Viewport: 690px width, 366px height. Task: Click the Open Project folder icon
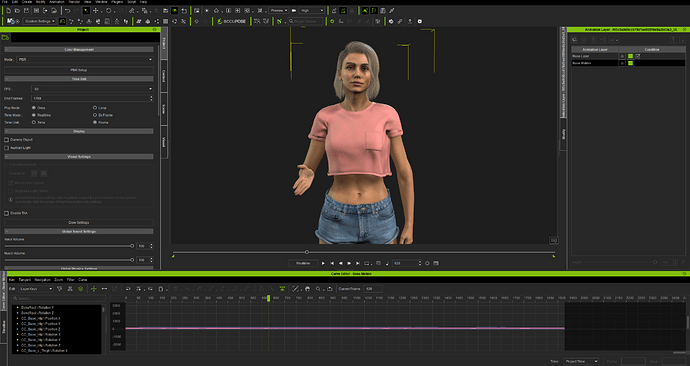tap(17, 11)
